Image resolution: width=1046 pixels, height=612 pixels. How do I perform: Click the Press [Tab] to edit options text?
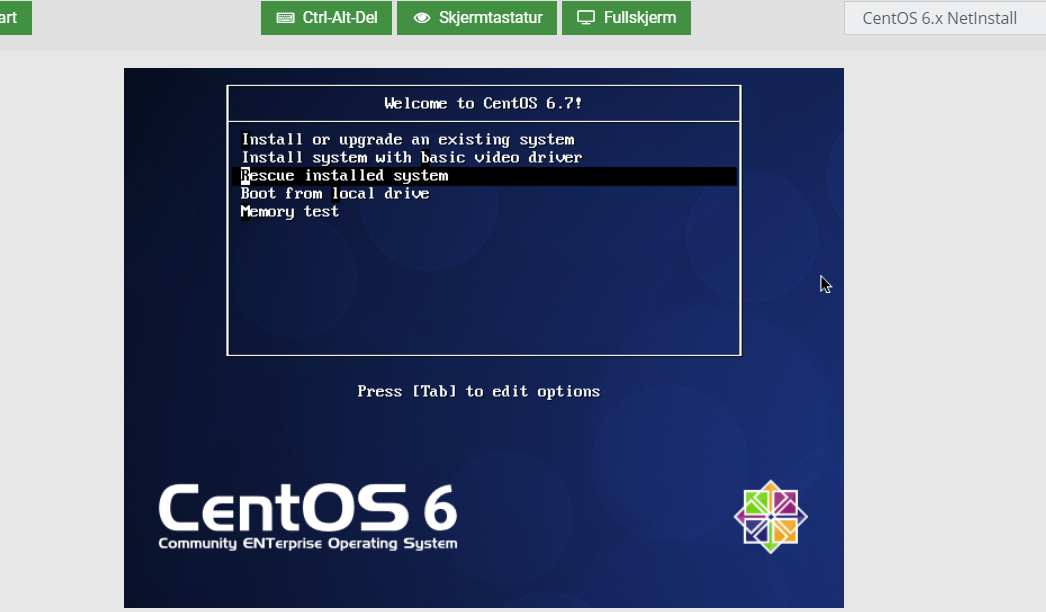[478, 392]
